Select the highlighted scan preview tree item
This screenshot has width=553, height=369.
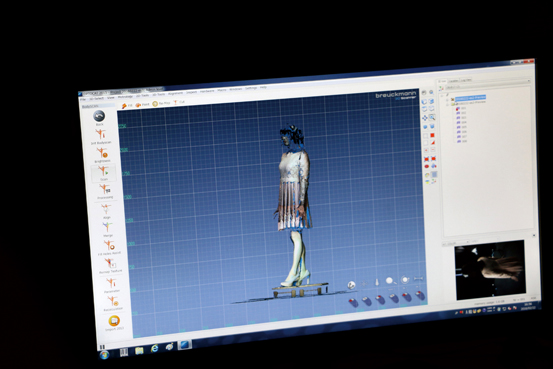(470, 98)
